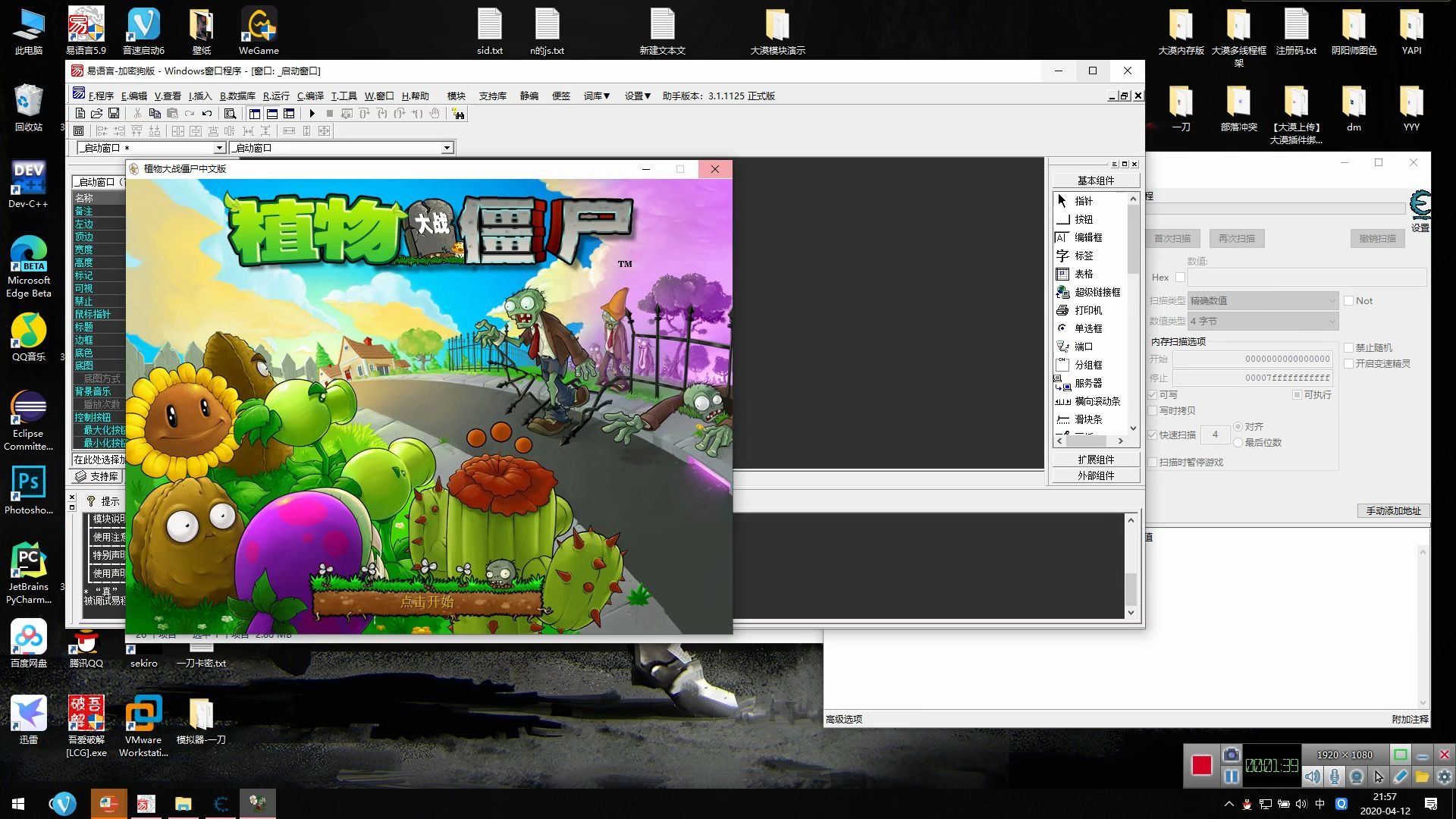1456x819 pixels.
Task: Click the binoculars search icon in toolbar
Action: point(458,114)
